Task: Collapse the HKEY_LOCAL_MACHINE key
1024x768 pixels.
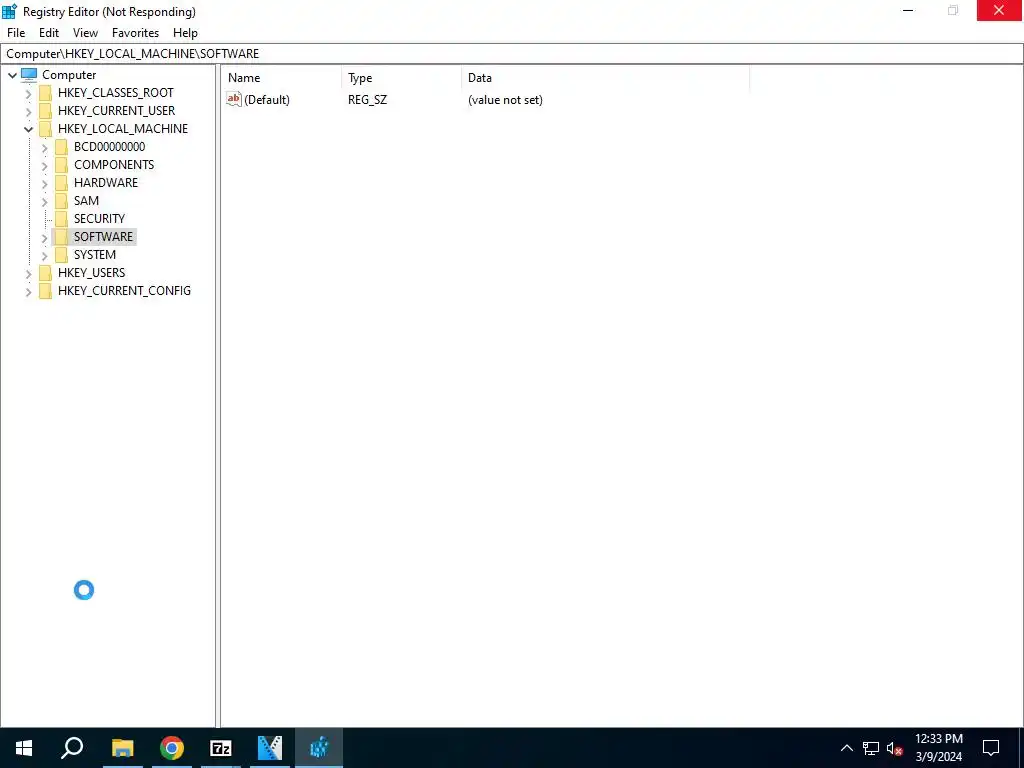Action: click(28, 129)
